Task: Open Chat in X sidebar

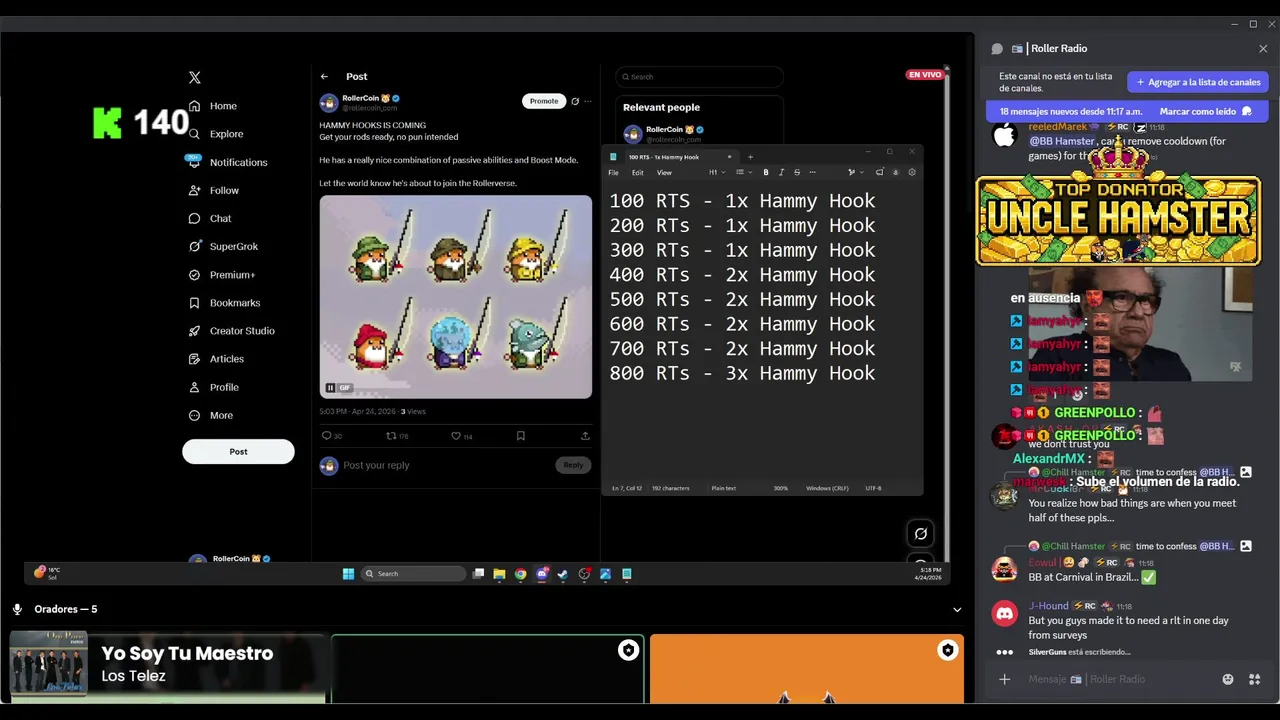Action: tap(210, 218)
